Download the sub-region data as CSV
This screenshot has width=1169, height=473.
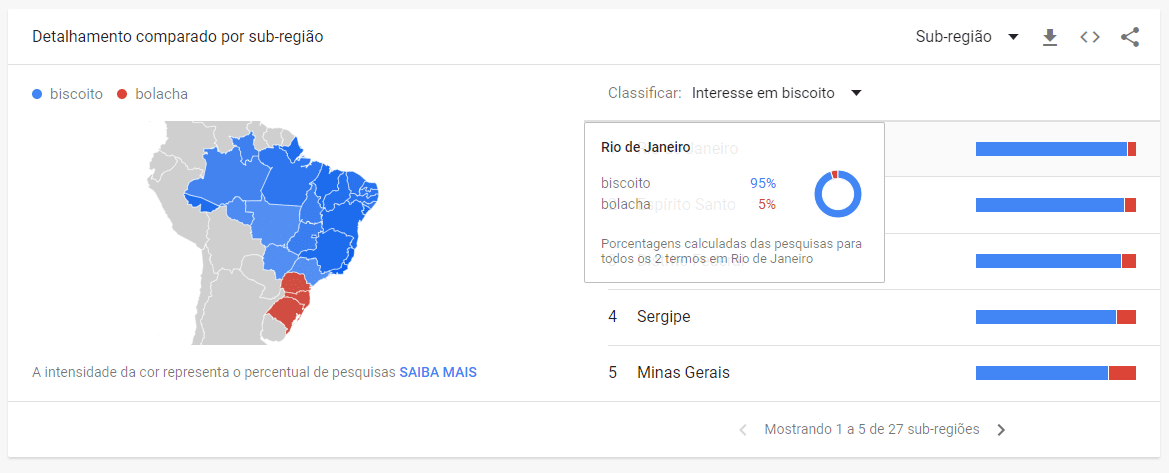1049,37
